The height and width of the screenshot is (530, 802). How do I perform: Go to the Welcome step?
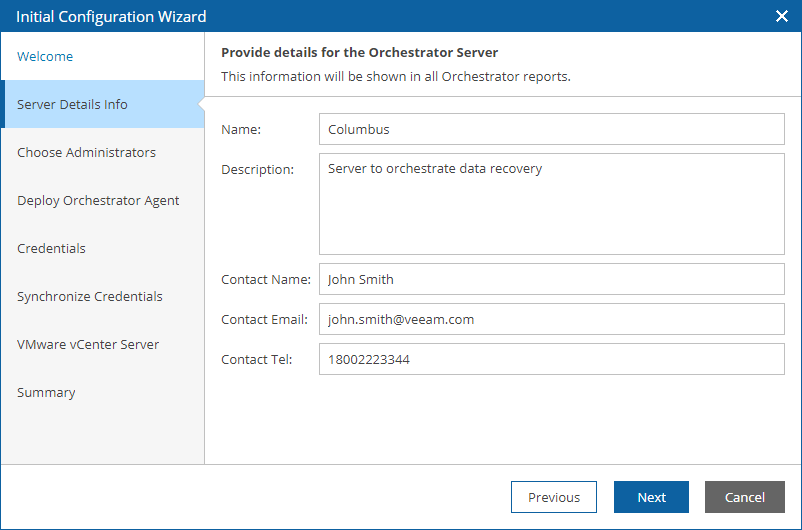click(x=102, y=56)
